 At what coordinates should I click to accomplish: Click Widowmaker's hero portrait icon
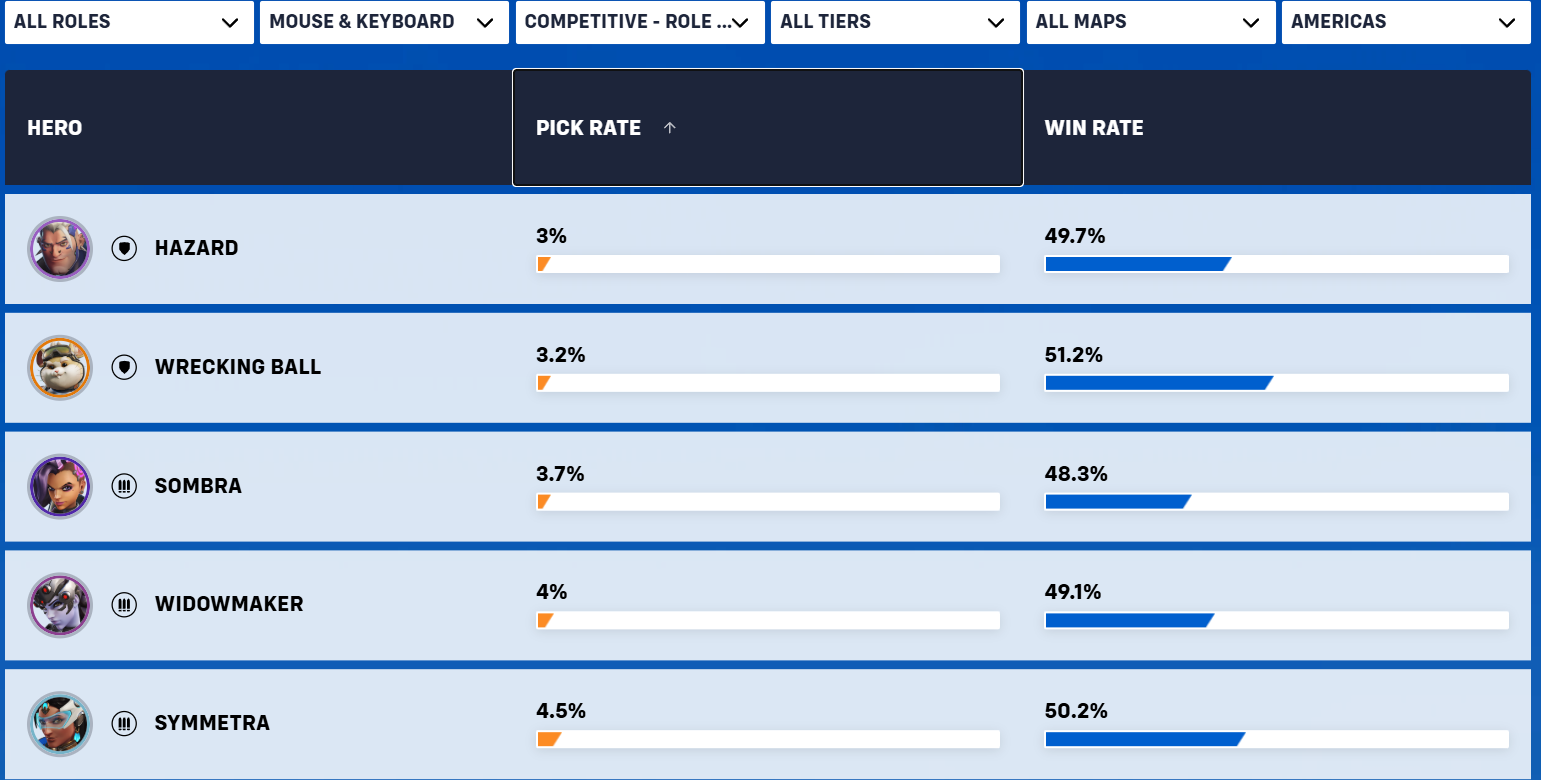pos(60,605)
